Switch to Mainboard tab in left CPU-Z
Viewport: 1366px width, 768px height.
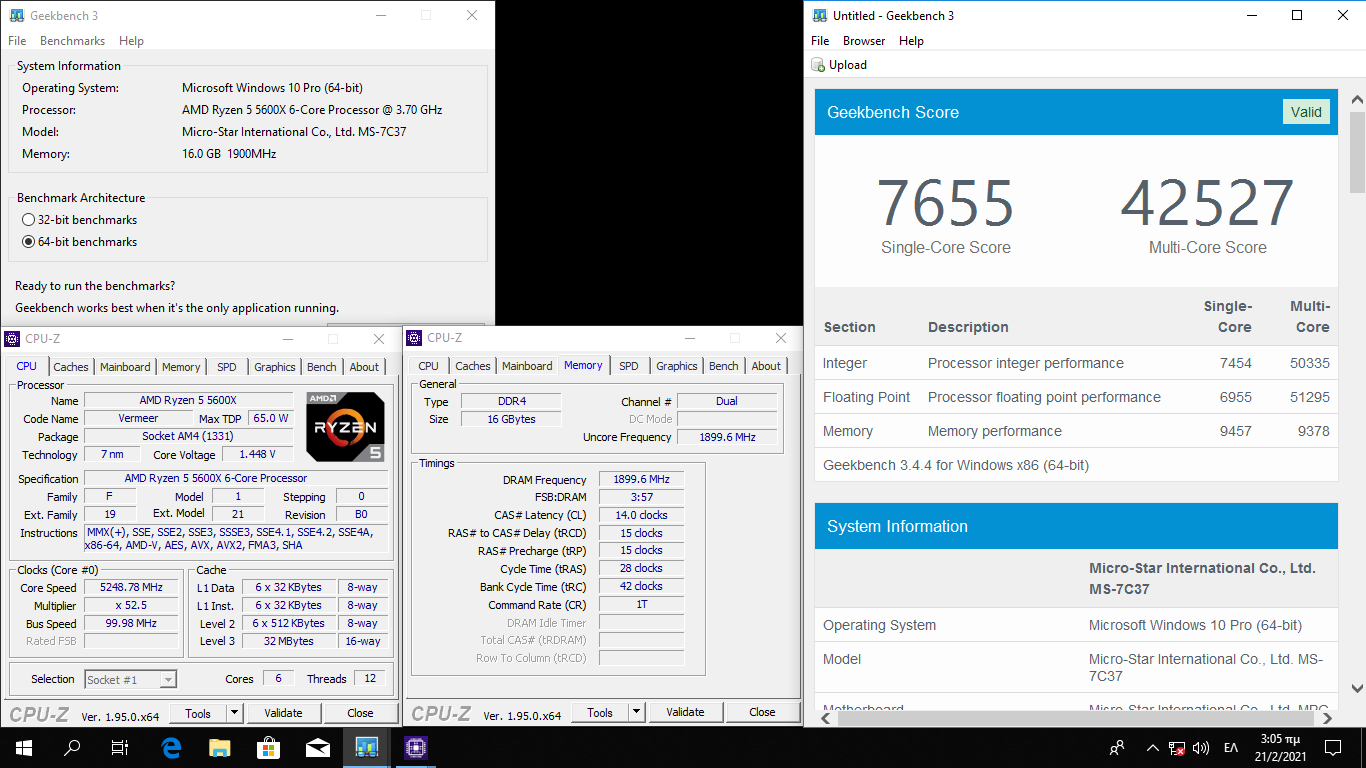[x=125, y=367]
